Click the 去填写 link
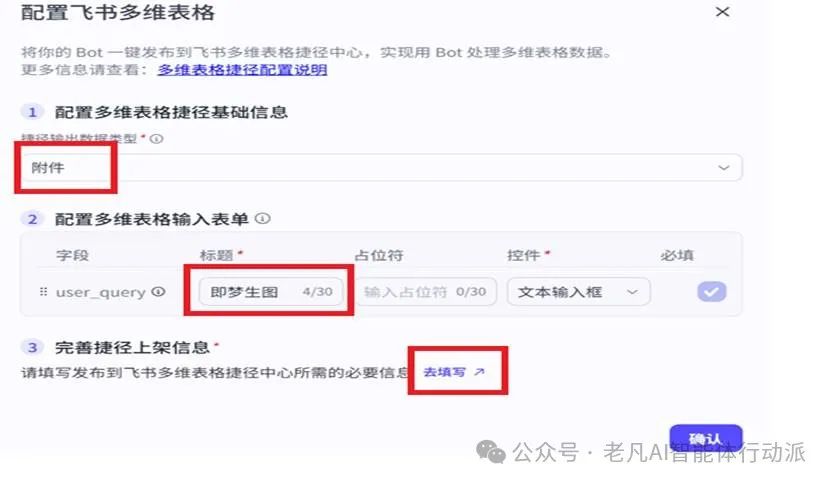Screen dimensions: 832x485 pos(444,372)
